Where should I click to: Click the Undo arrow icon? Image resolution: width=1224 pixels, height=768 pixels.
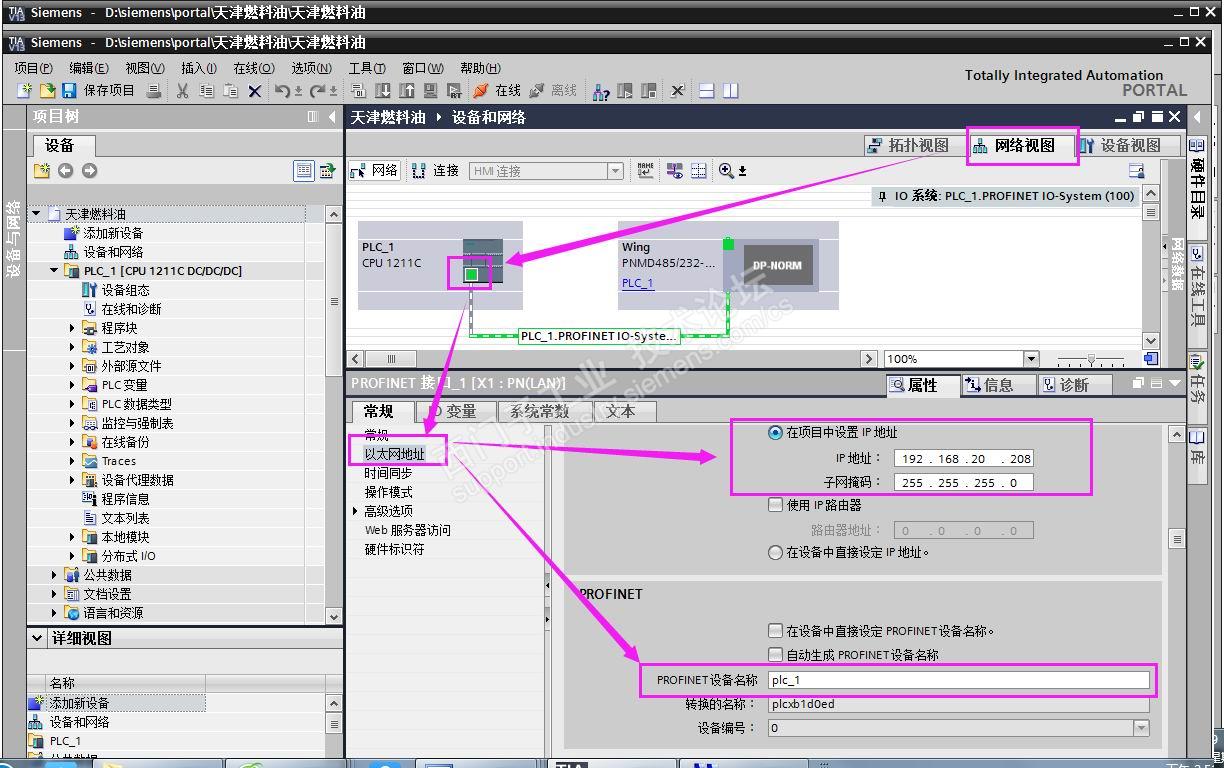click(x=283, y=90)
